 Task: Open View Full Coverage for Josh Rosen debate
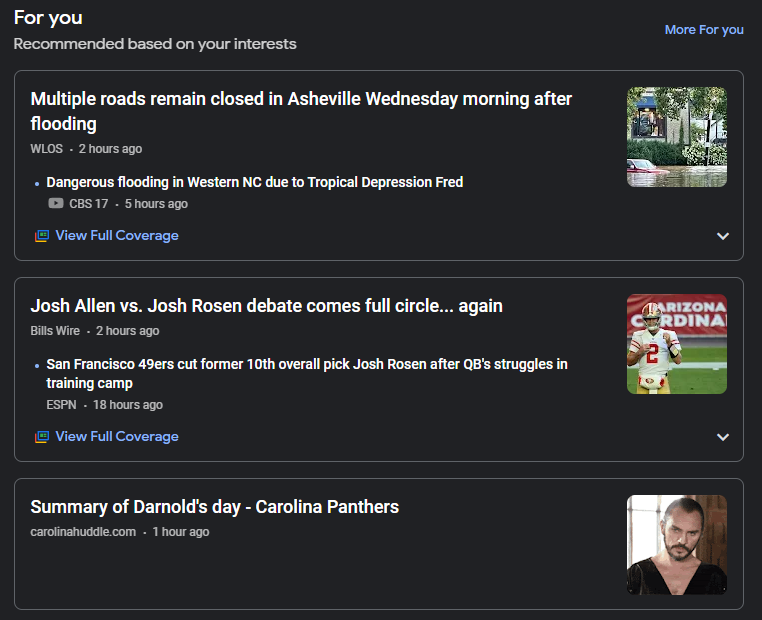point(116,437)
